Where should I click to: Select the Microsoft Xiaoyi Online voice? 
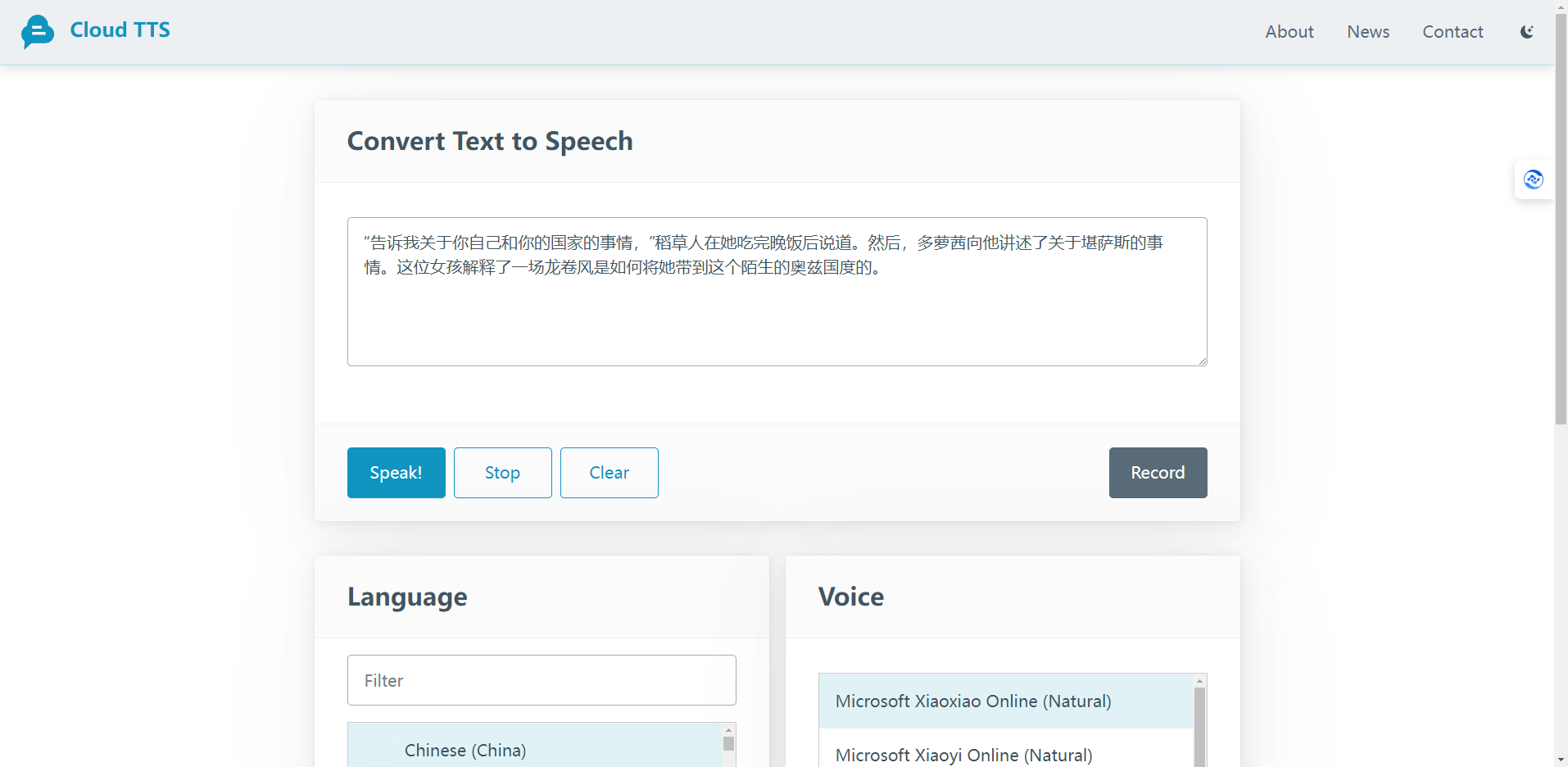(963, 755)
